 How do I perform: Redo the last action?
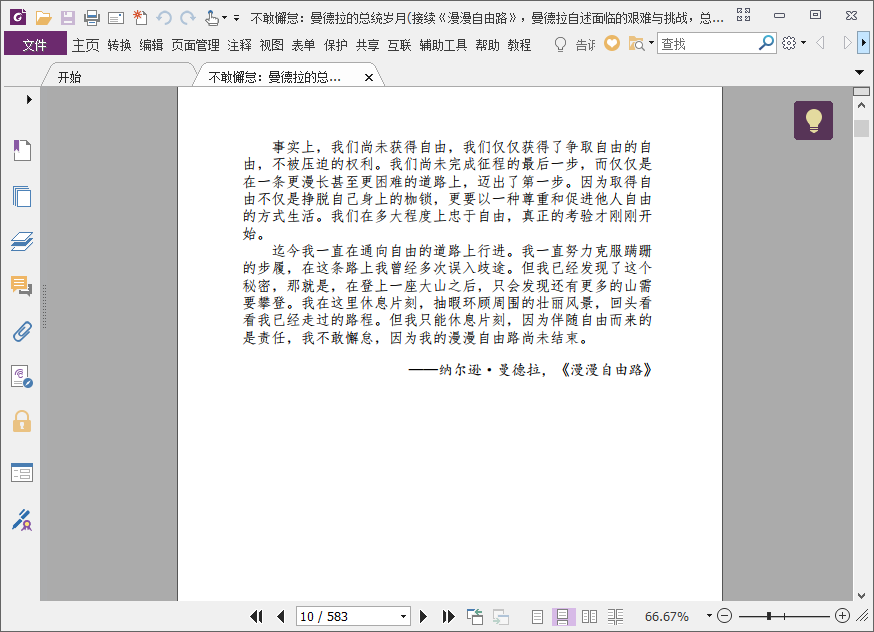[x=188, y=18]
